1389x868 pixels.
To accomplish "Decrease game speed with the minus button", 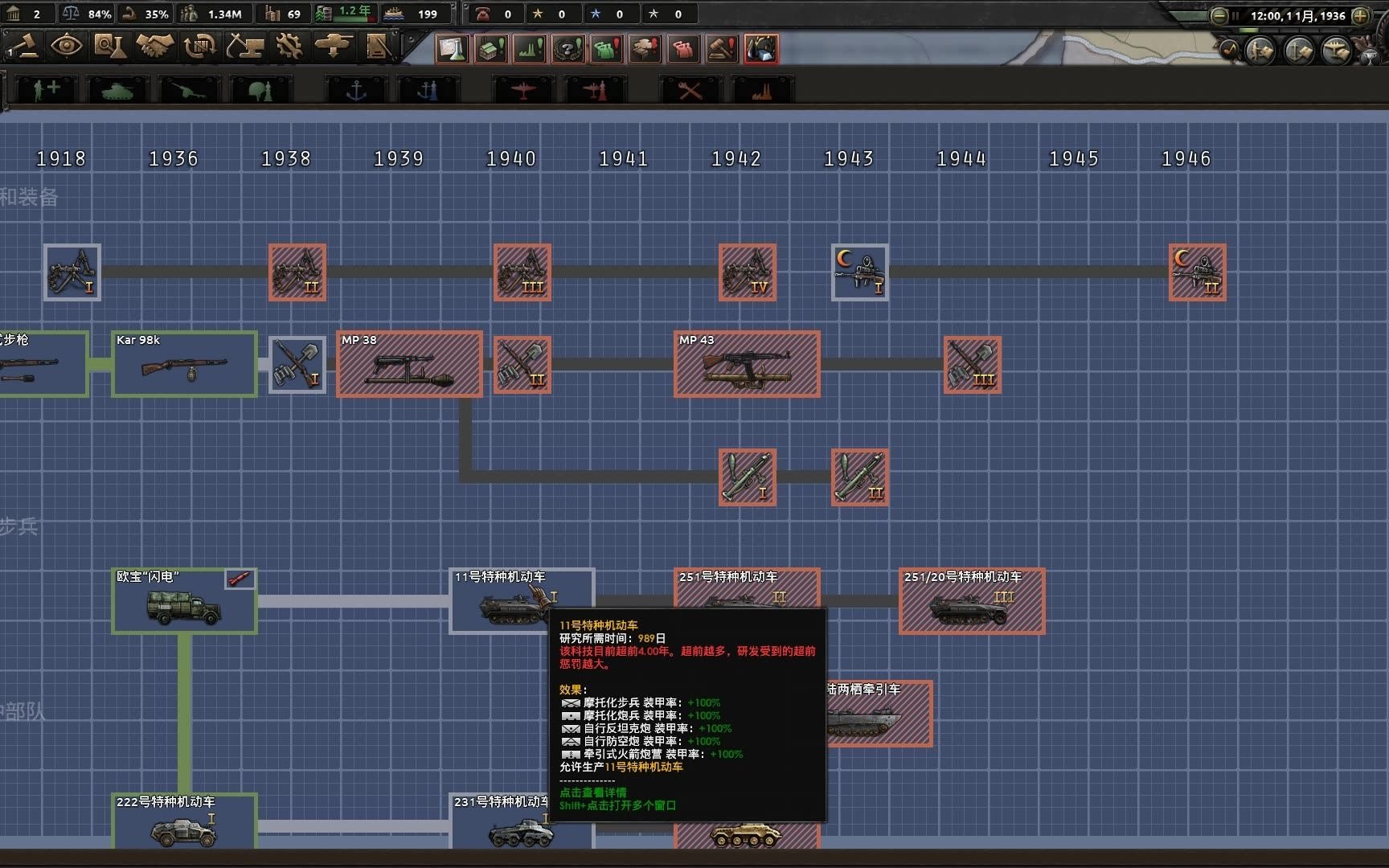I will 1220,15.
